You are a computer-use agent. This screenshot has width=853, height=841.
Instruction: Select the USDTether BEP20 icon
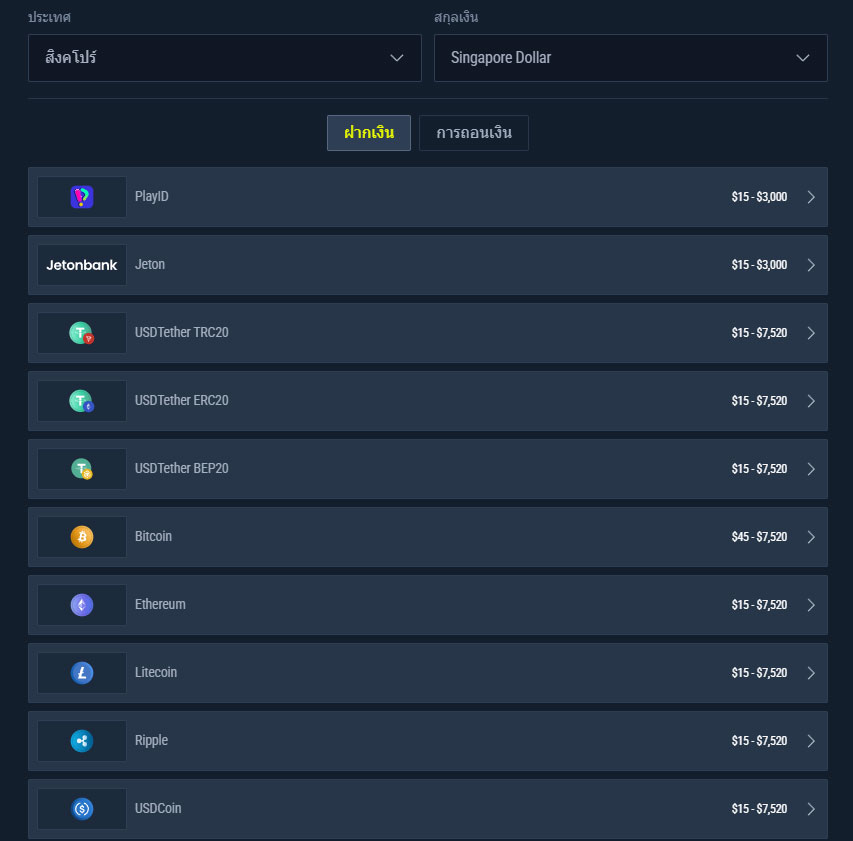click(x=81, y=469)
